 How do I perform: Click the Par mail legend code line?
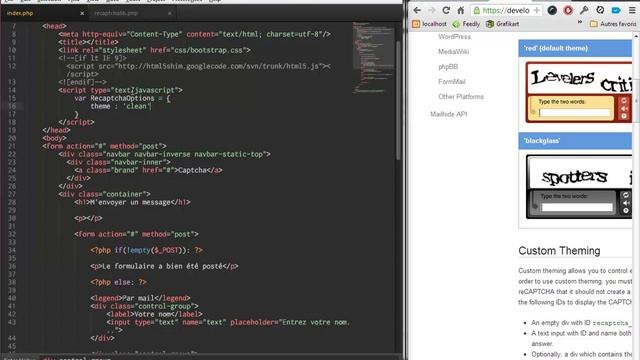pyautogui.click(x=140, y=298)
